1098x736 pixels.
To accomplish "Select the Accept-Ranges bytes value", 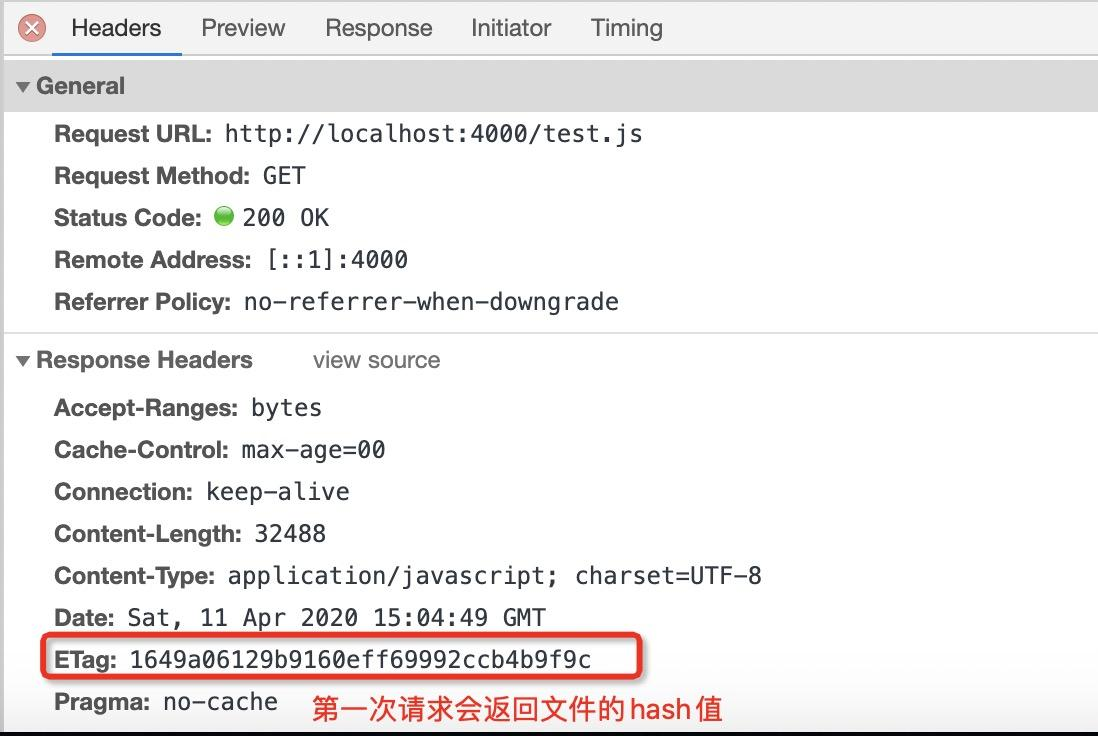I will tap(286, 408).
